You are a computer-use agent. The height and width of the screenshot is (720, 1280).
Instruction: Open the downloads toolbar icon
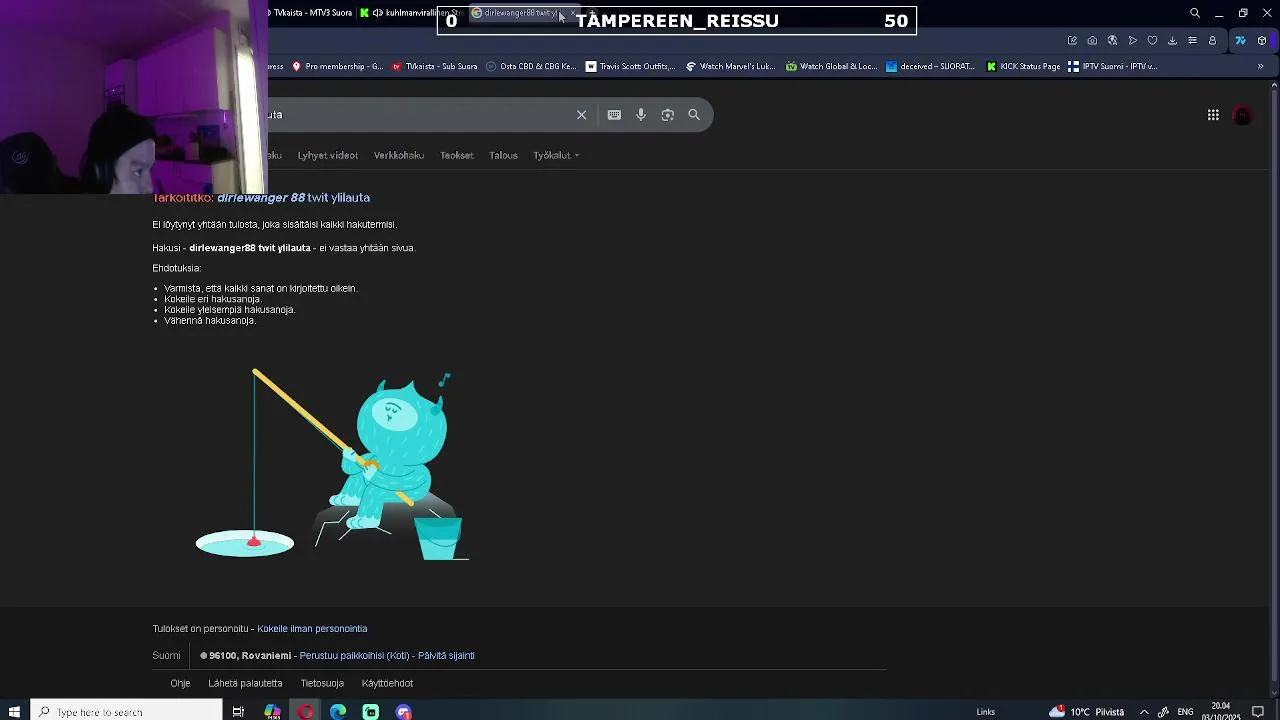tap(1172, 41)
